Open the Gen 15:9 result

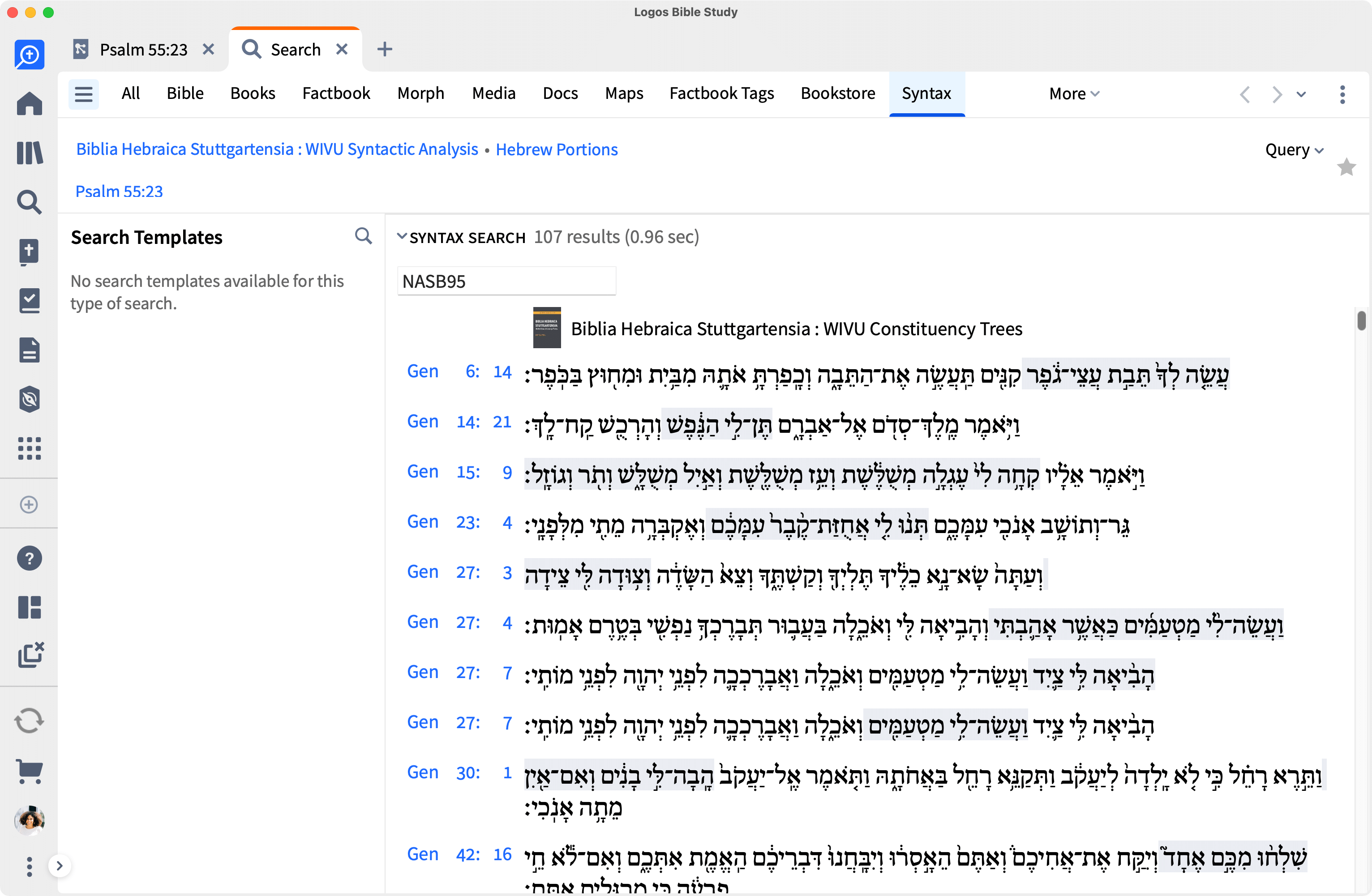click(x=459, y=472)
